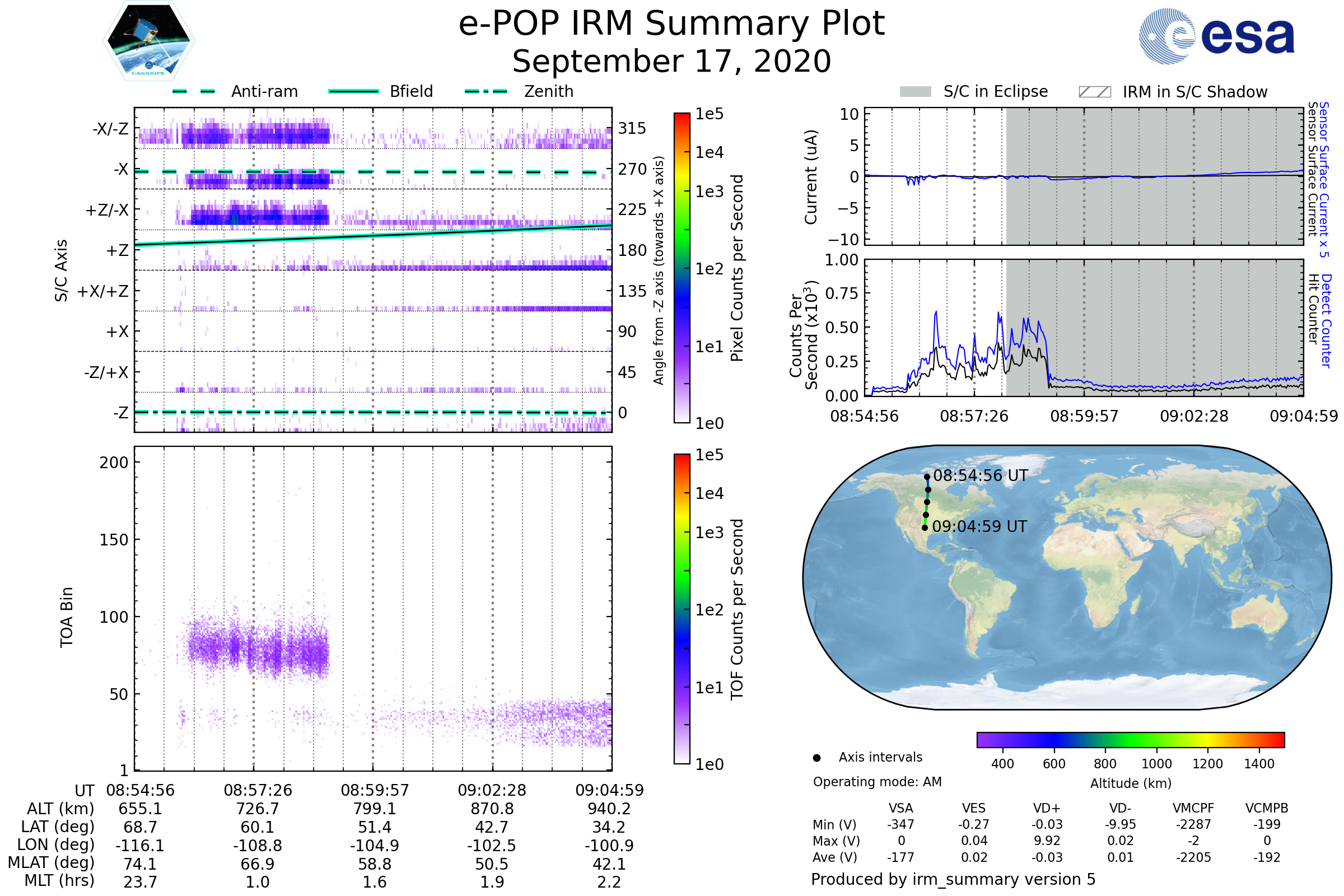Click the TOA Bin axis label

tap(66, 617)
